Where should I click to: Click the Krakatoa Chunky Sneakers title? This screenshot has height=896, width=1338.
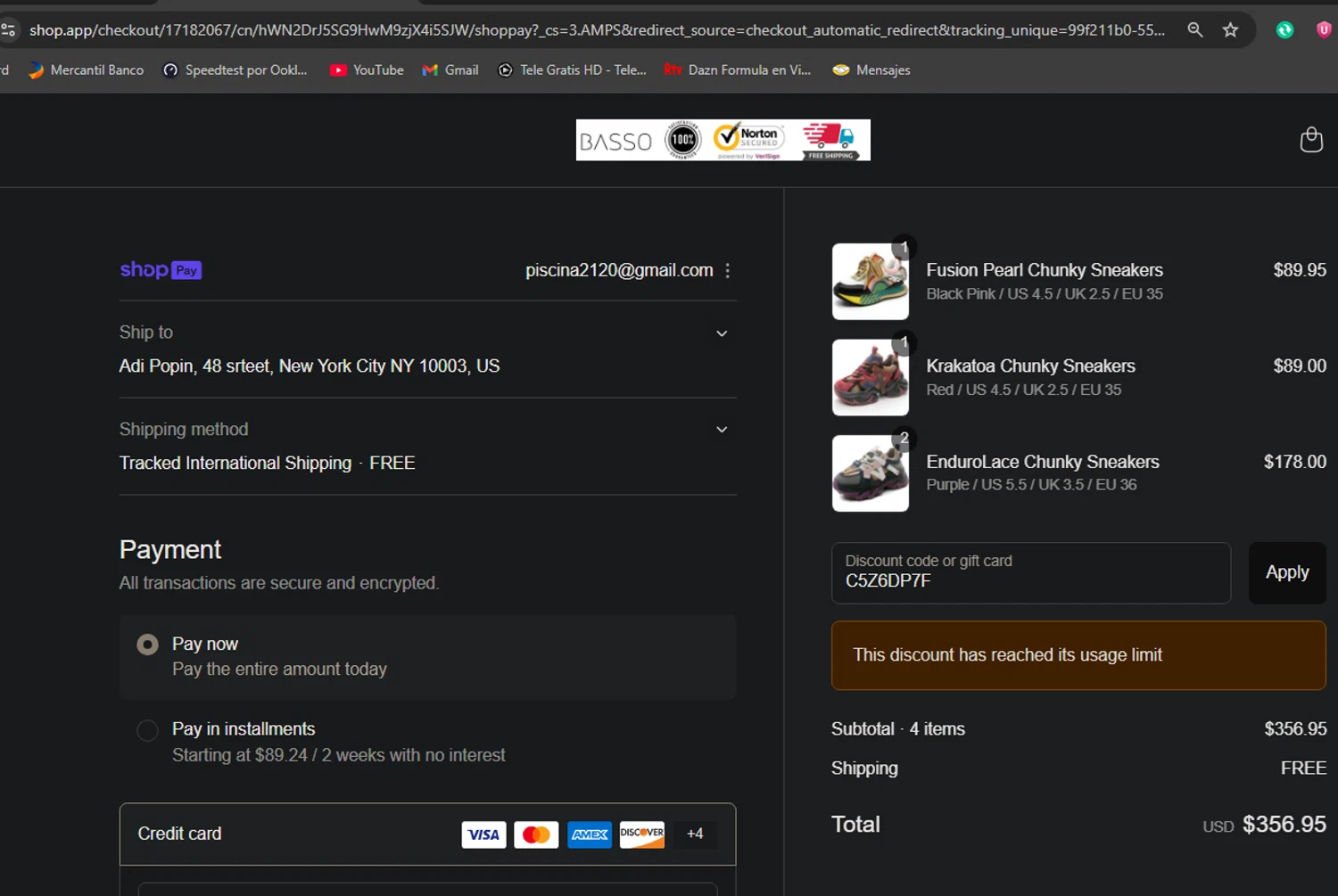(x=1030, y=366)
